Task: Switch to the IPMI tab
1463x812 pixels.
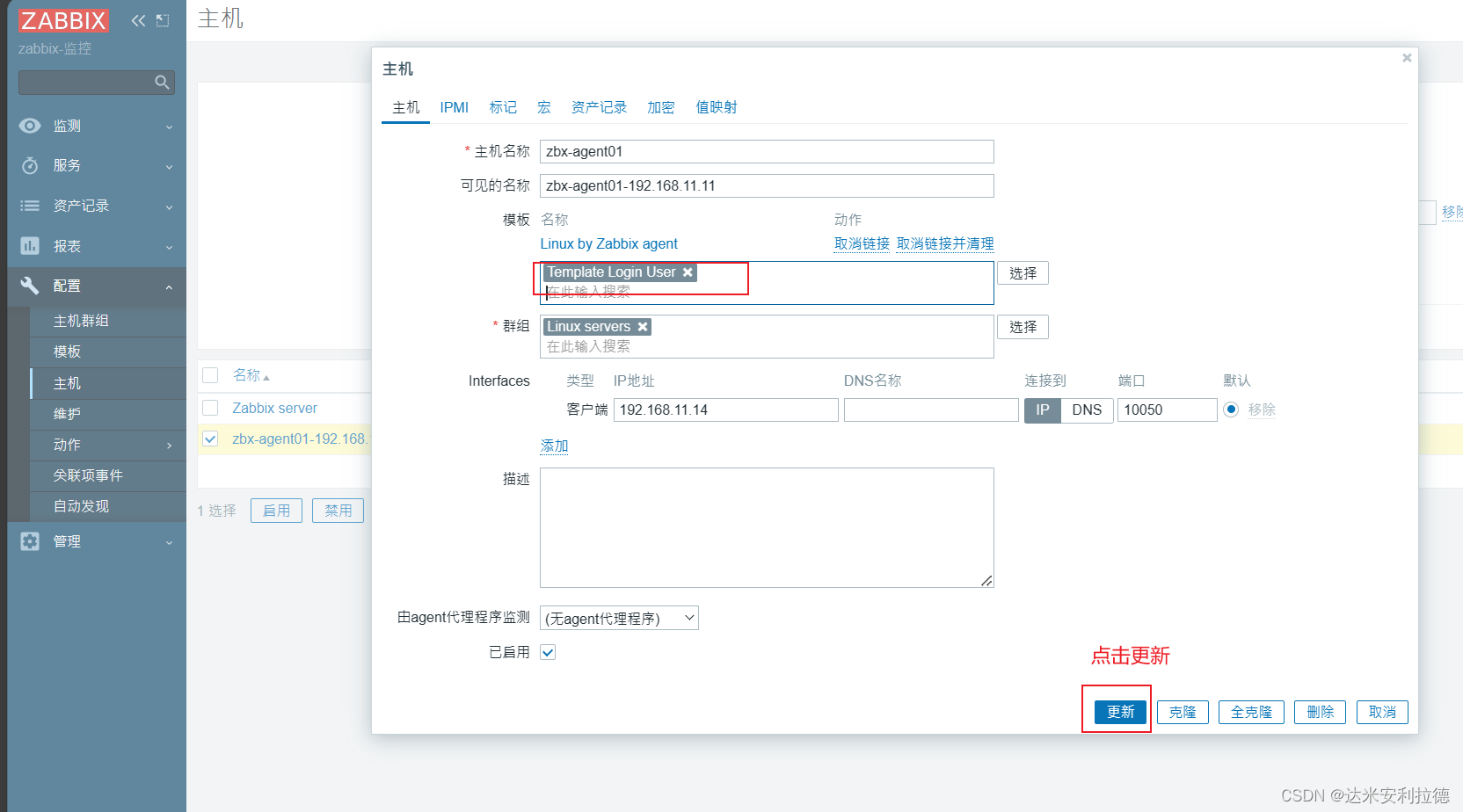Action: (455, 107)
